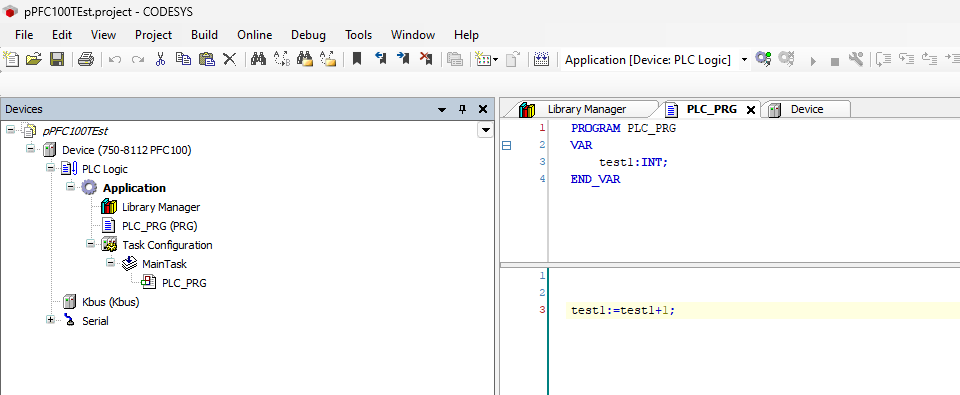This screenshot has width=960, height=395.
Task: Click the Logout gear icon
Action: [786, 59]
